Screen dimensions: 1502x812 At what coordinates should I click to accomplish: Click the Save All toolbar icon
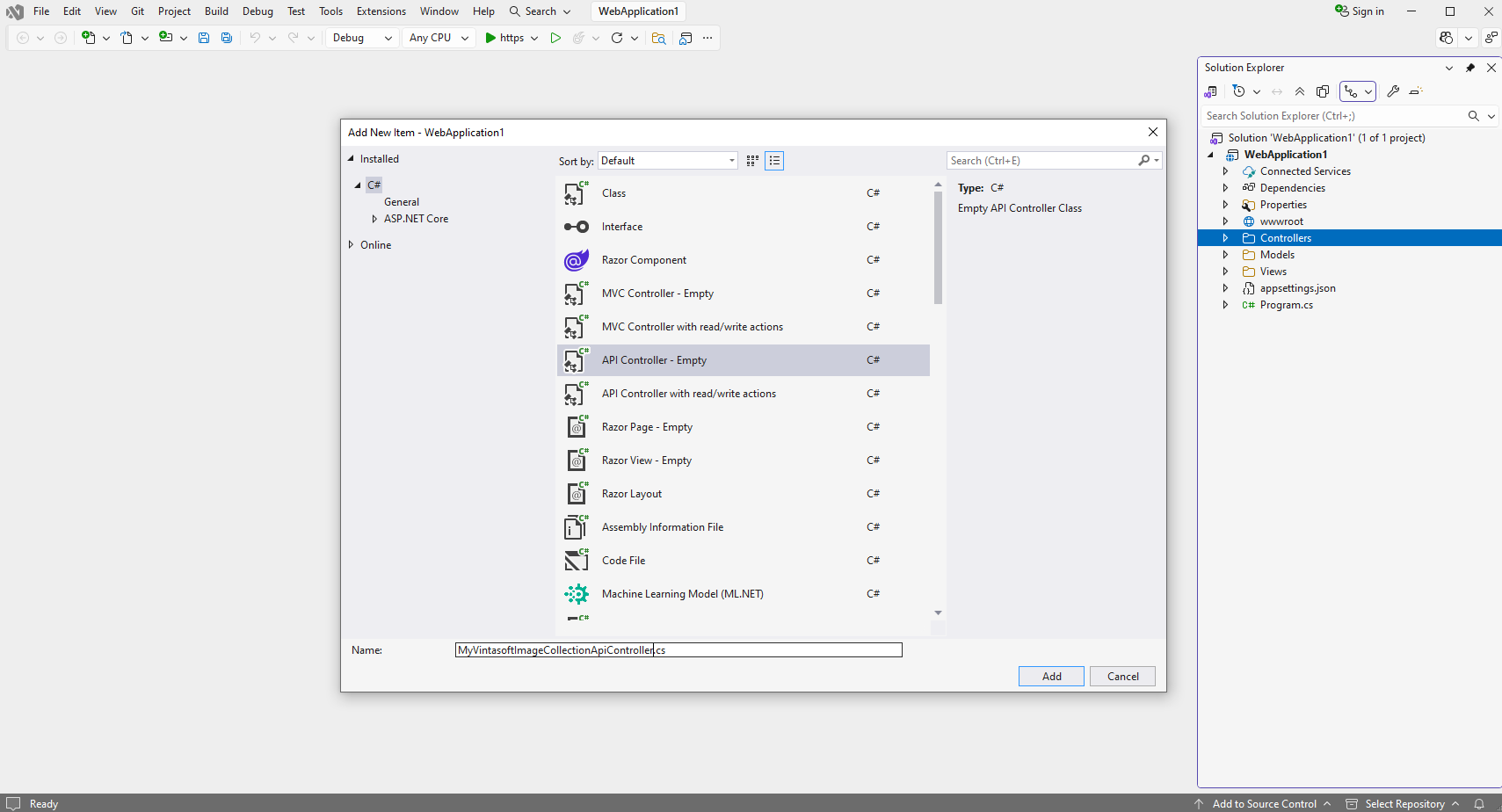227,38
